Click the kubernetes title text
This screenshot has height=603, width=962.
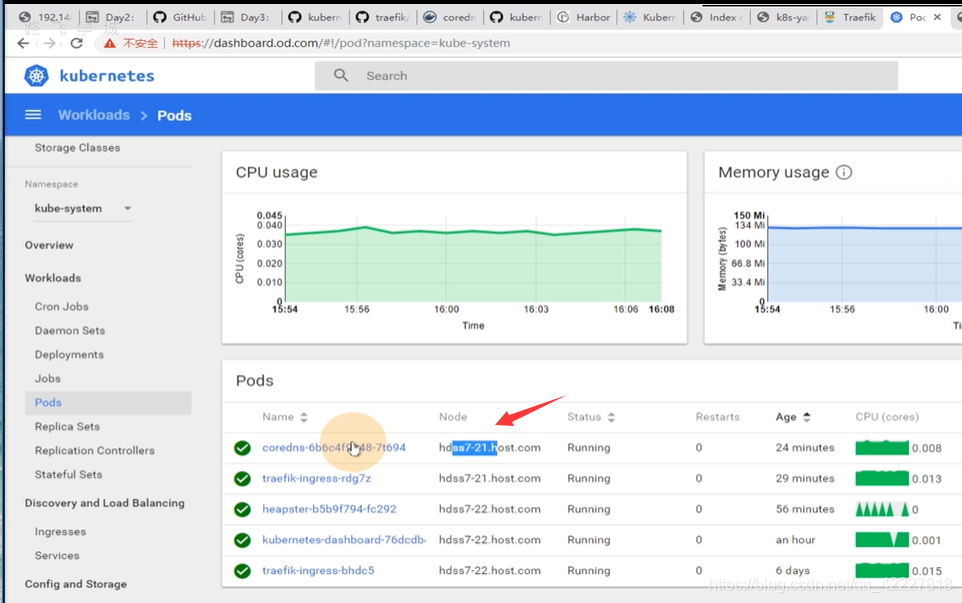107,75
